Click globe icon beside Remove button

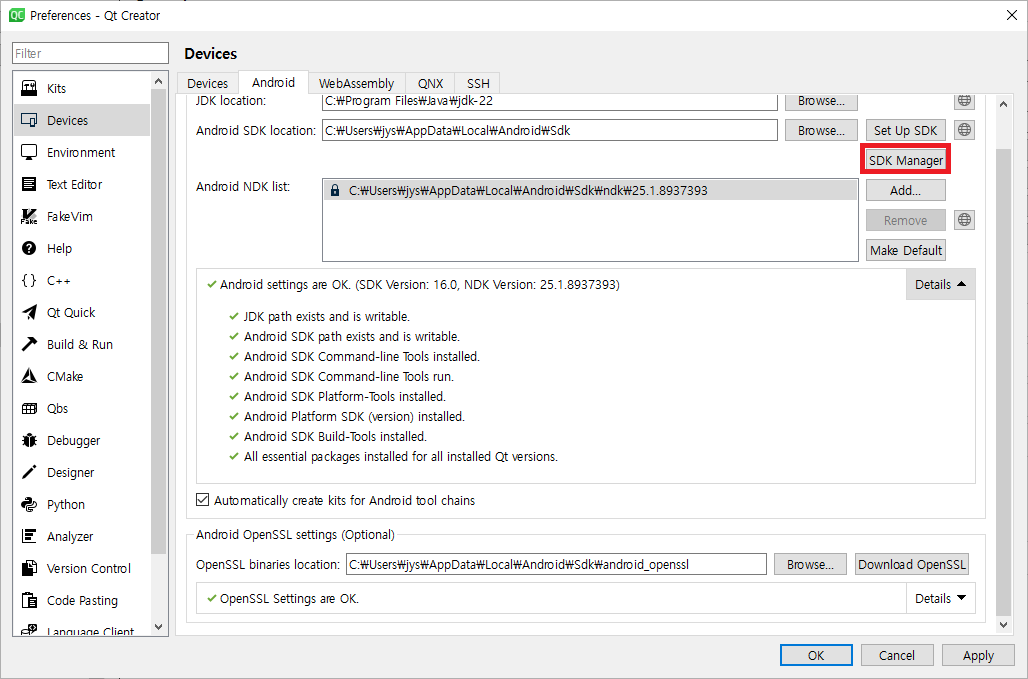tap(964, 220)
